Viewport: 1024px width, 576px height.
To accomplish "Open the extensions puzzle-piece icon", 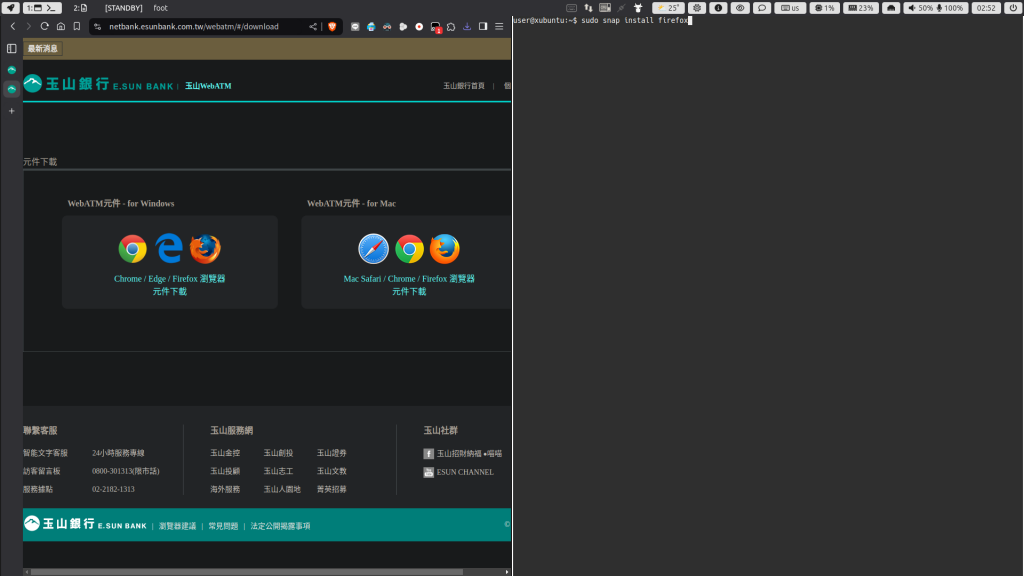I will [x=451, y=27].
